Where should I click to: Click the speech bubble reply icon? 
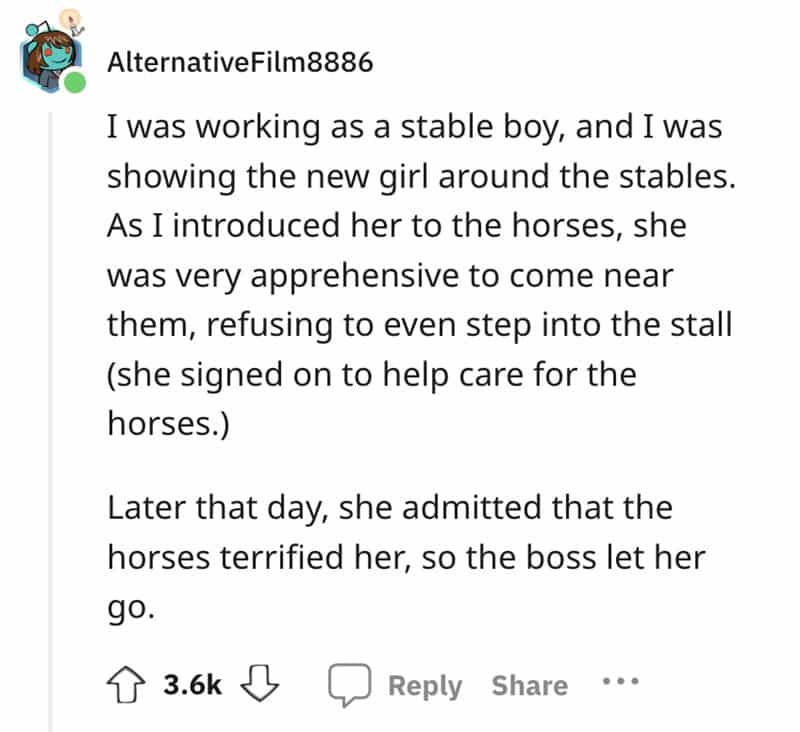(x=349, y=686)
